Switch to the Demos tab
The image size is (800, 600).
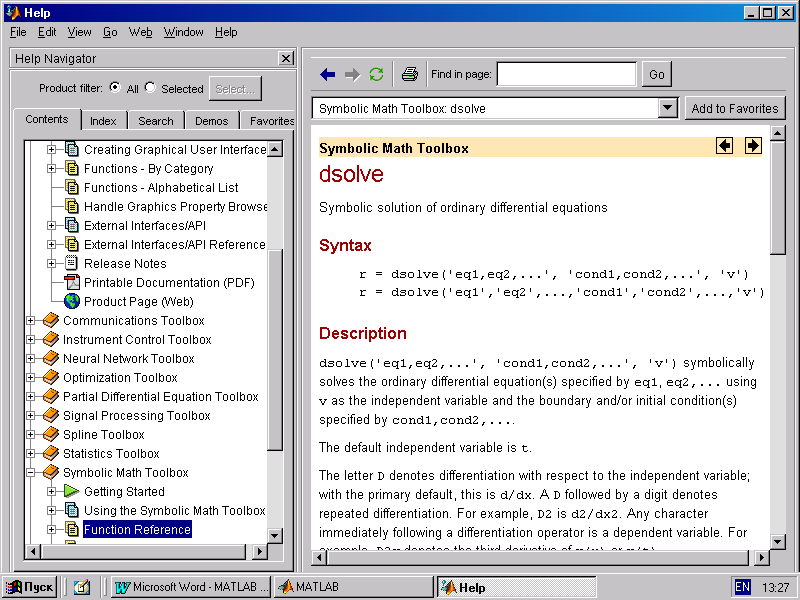211,121
